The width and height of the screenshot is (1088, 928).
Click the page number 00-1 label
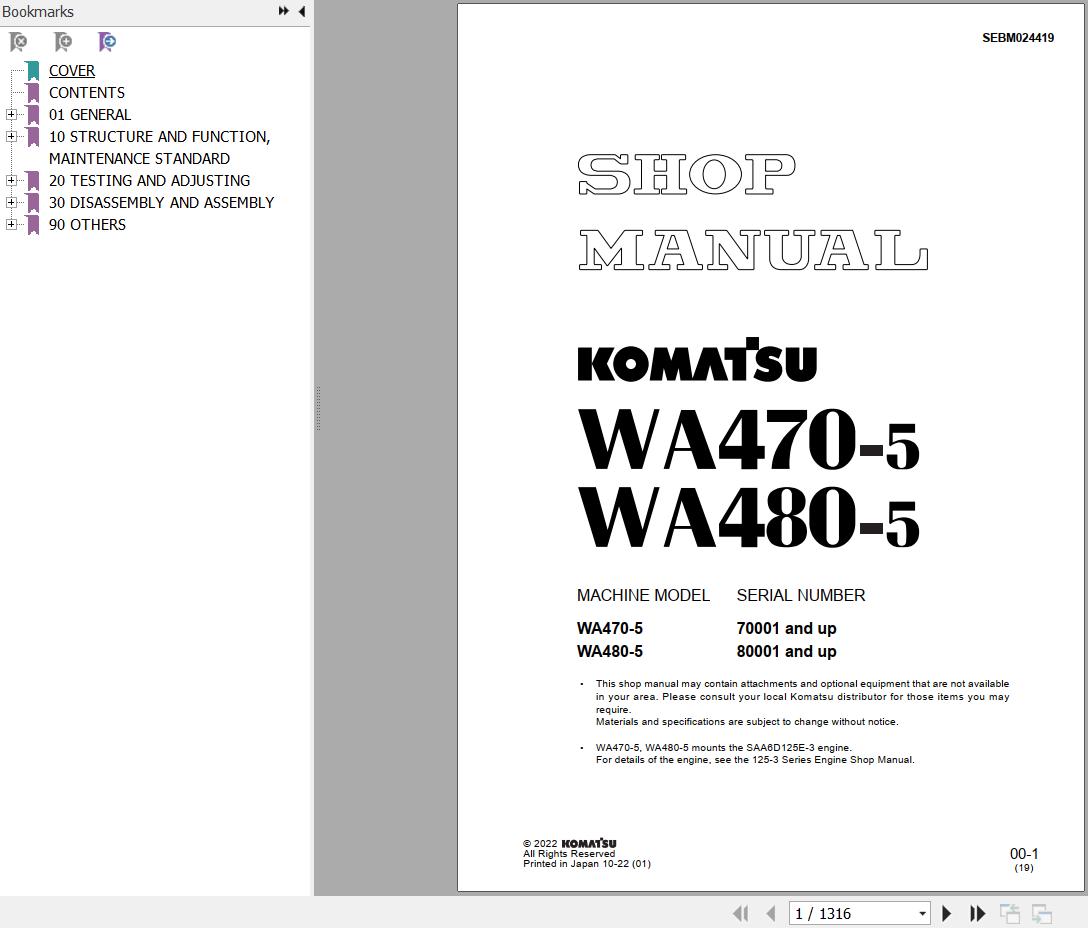tap(1023, 854)
